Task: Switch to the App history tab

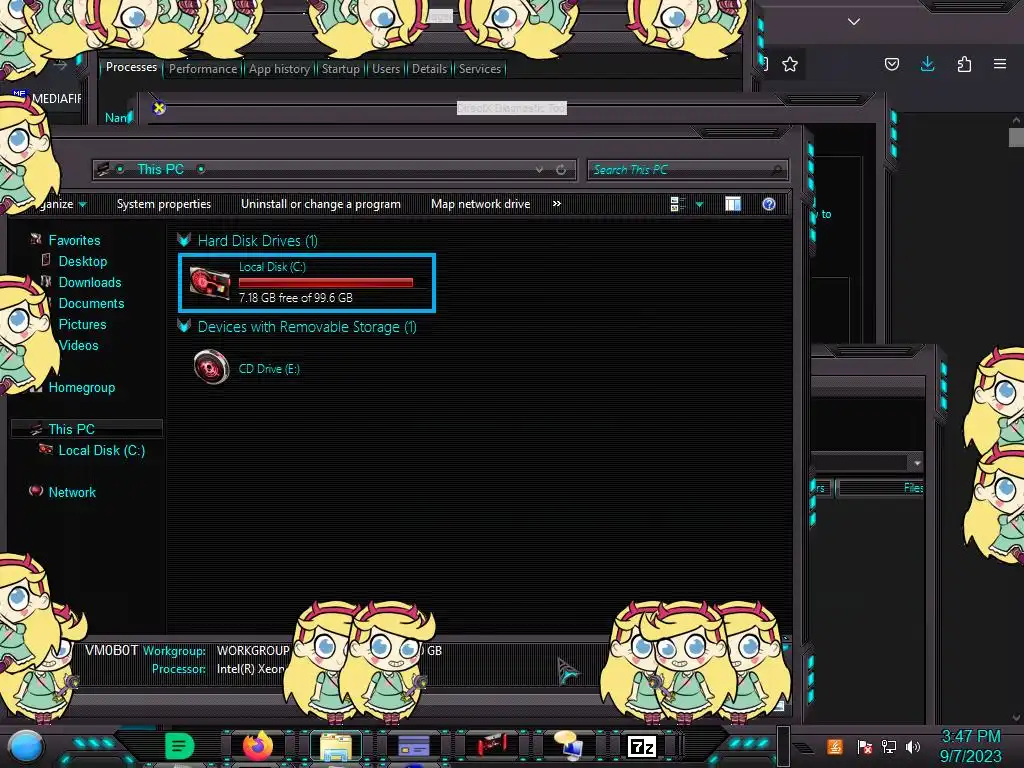Action: point(279,69)
